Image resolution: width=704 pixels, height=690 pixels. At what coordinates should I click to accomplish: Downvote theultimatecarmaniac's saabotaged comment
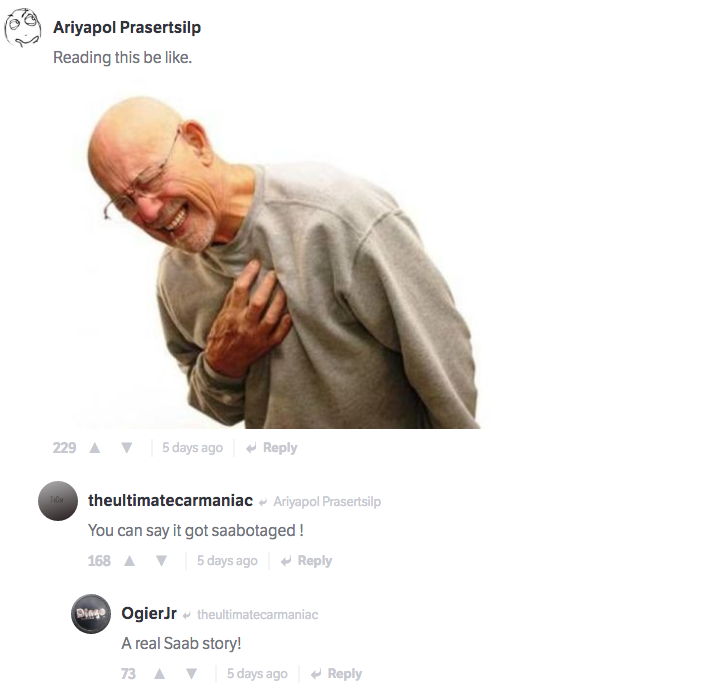(162, 561)
